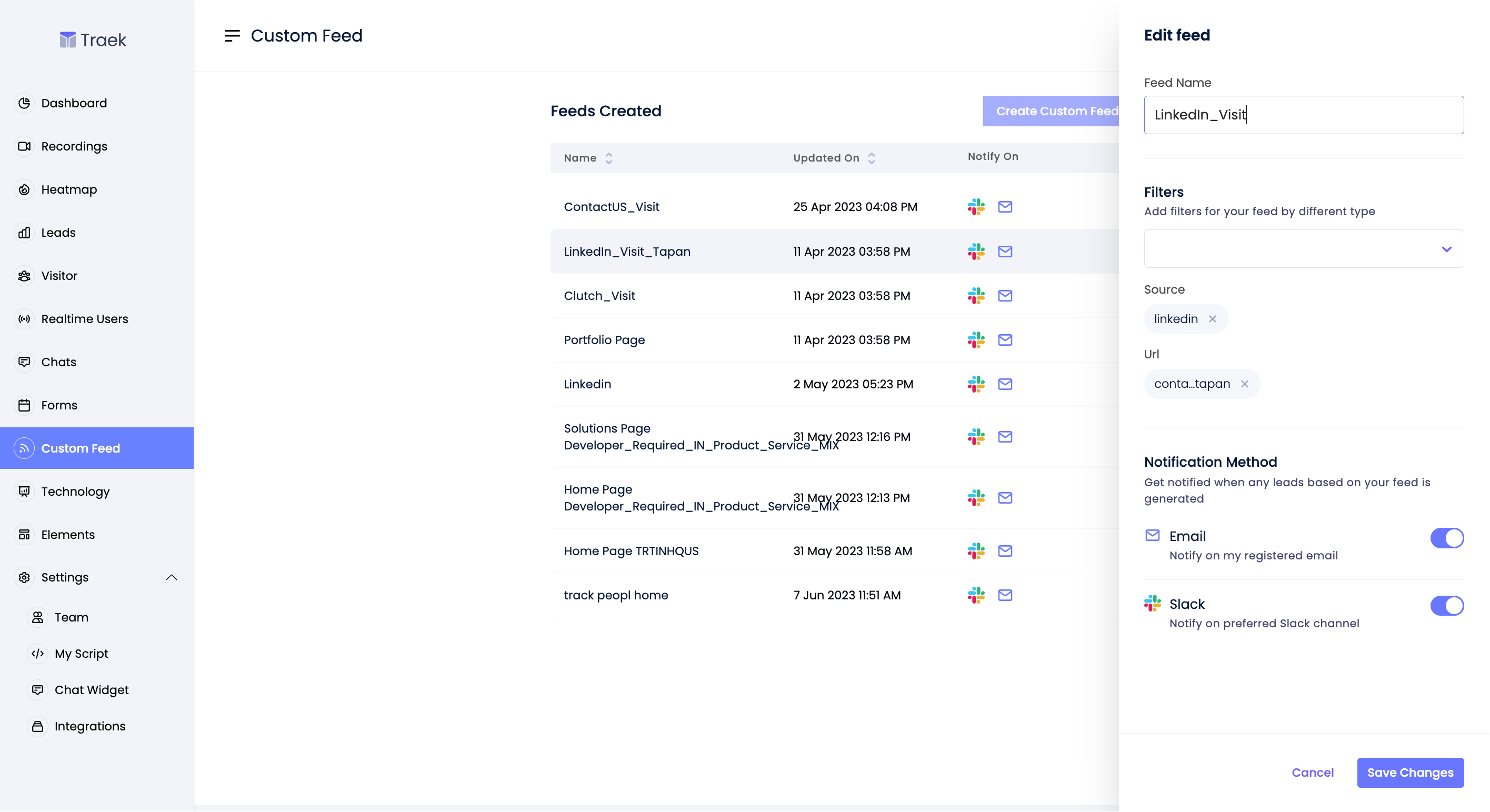The width and height of the screenshot is (1490, 812).
Task: Click the Save Changes button
Action: coord(1410,772)
